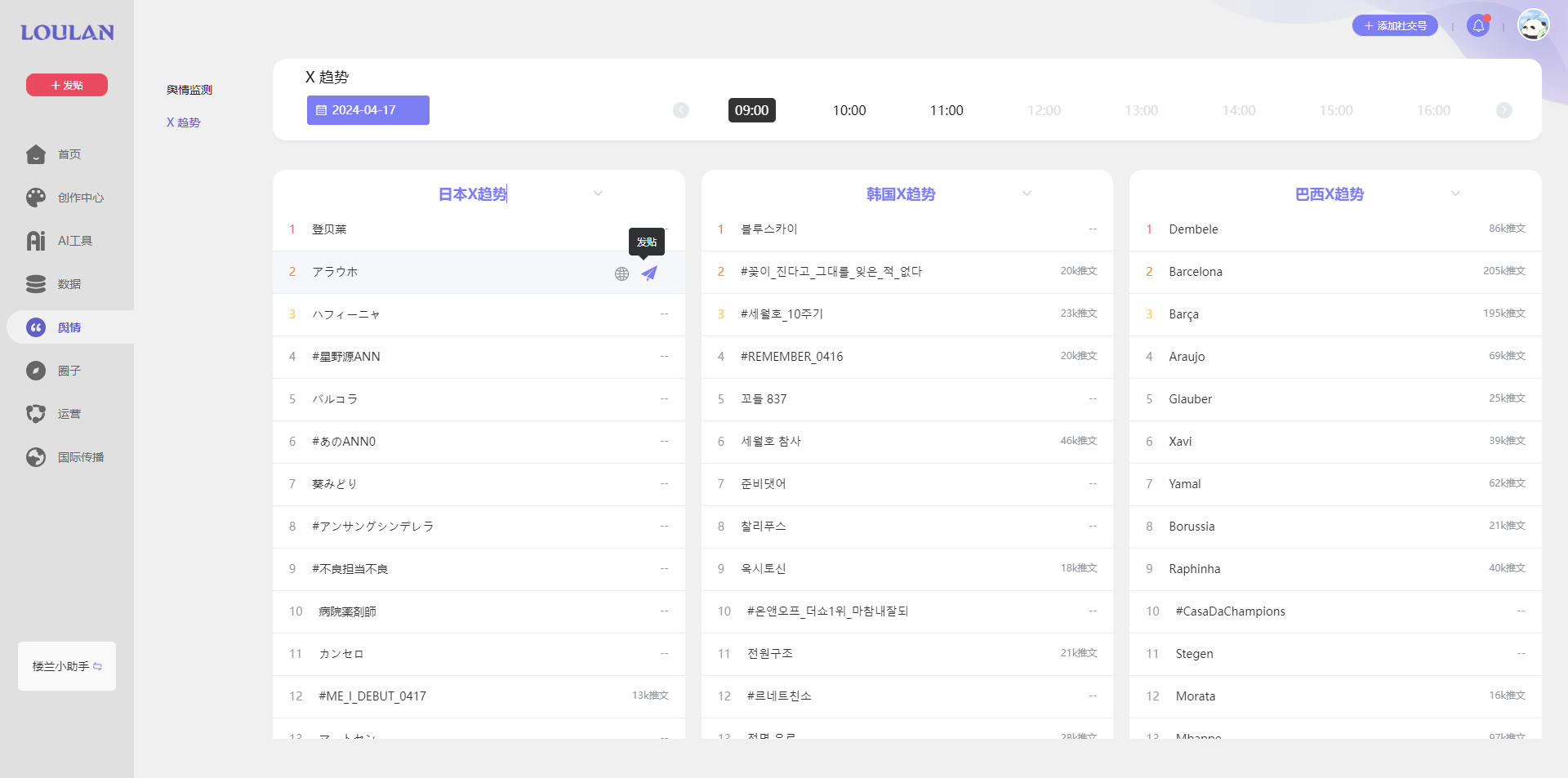Click Korean trend 블루스카이
The image size is (1568, 778).
[768, 229]
